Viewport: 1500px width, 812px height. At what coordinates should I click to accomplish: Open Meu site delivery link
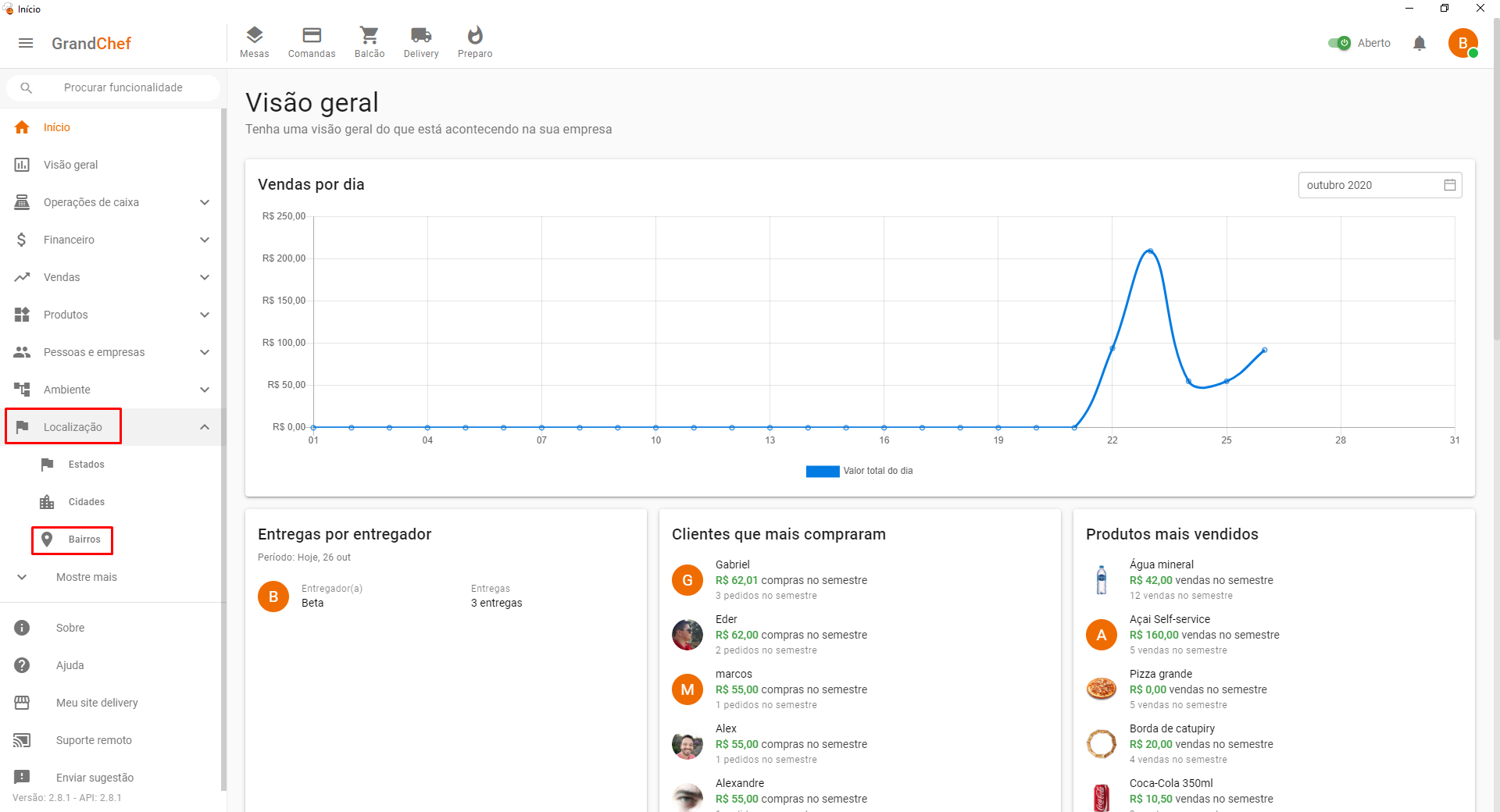coord(97,703)
